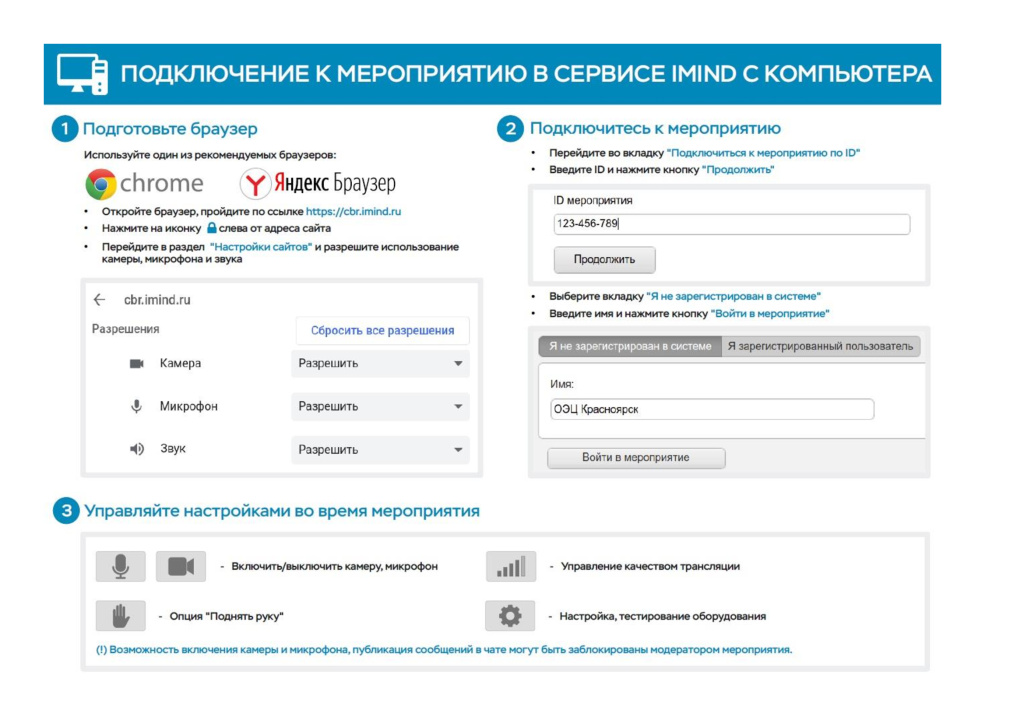This screenshot has width=1024, height=724.
Task: Click the speaker sound icon in permissions
Action: point(136,449)
